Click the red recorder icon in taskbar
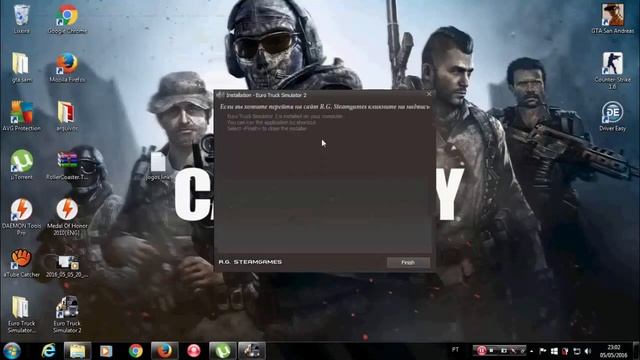The width and height of the screenshot is (640, 360). point(194,351)
